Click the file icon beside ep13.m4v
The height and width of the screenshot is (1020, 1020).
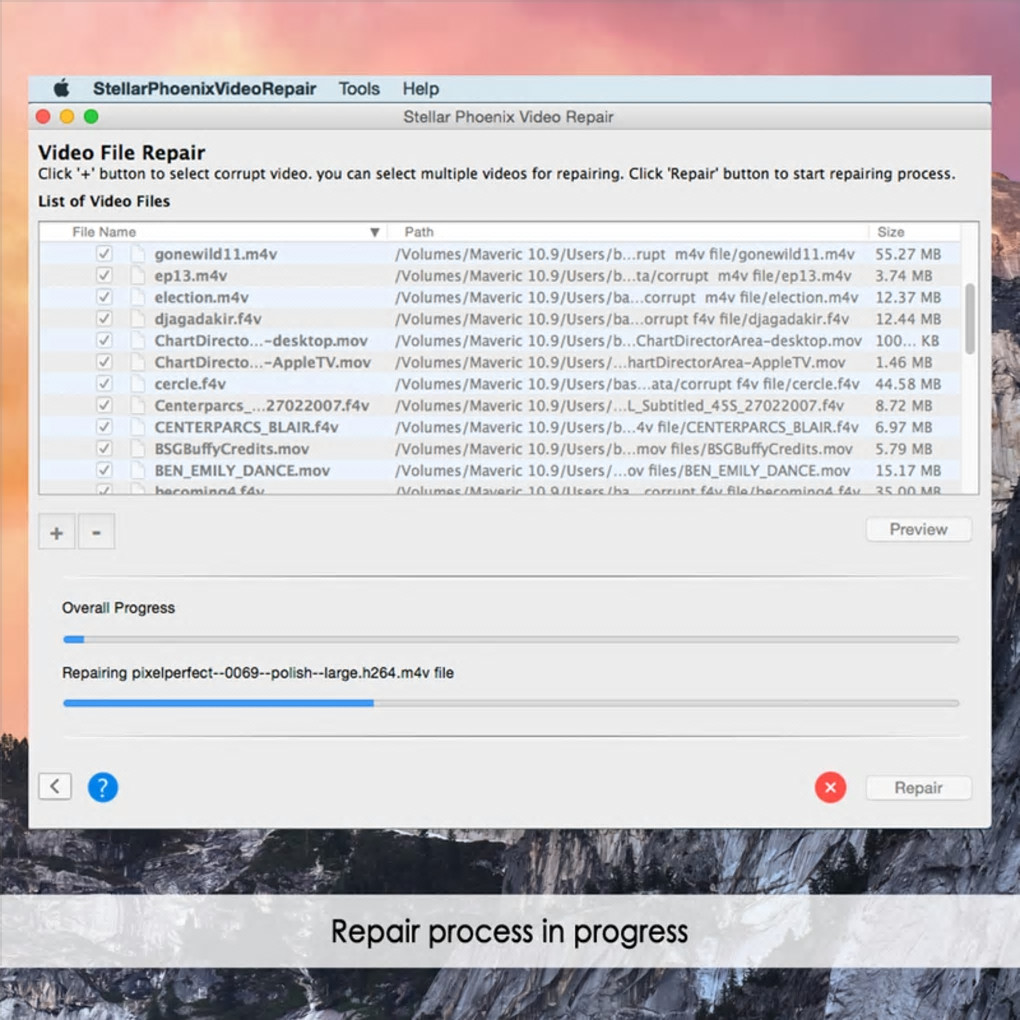(137, 275)
